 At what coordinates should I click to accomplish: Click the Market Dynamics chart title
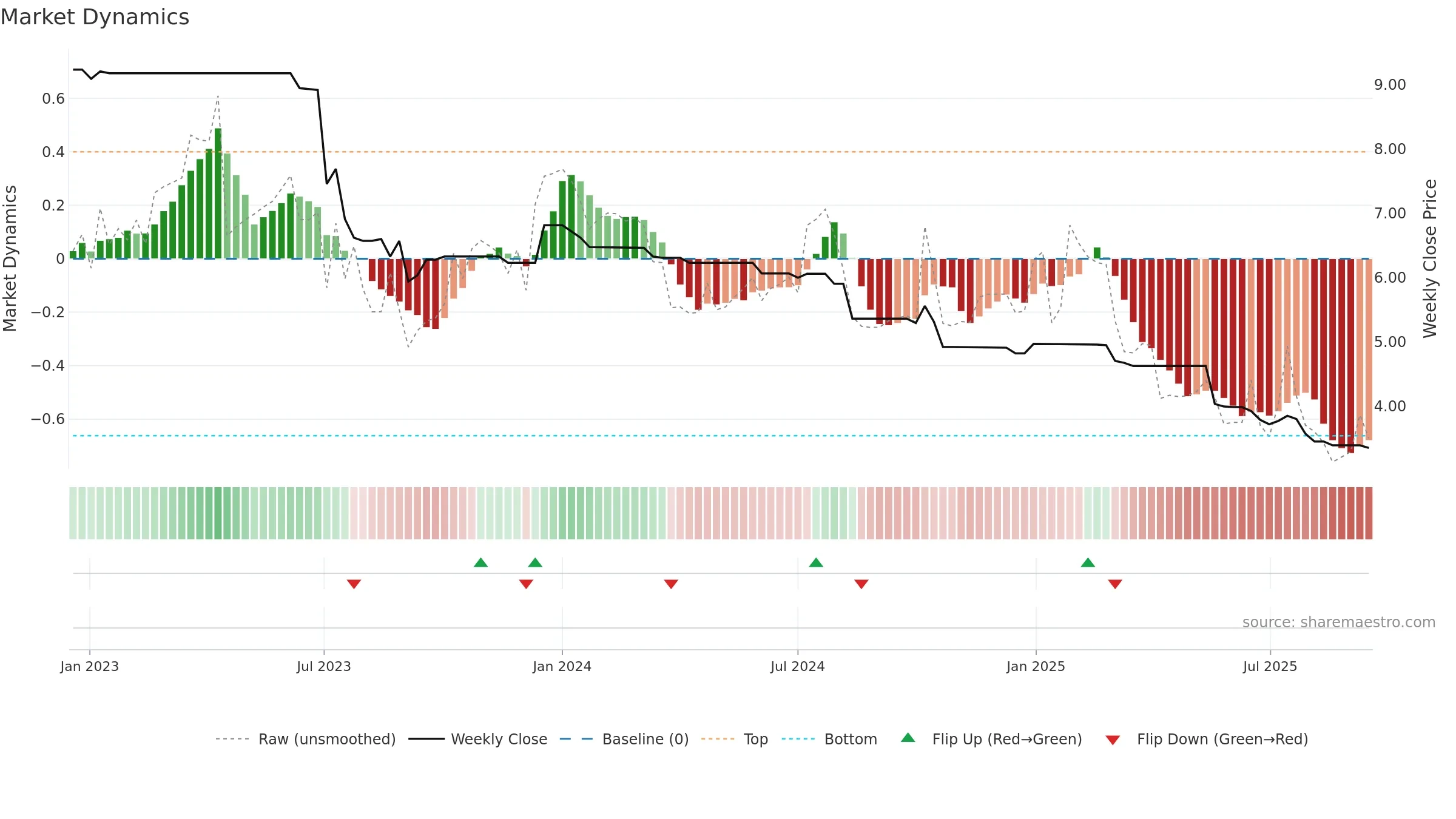(x=95, y=17)
